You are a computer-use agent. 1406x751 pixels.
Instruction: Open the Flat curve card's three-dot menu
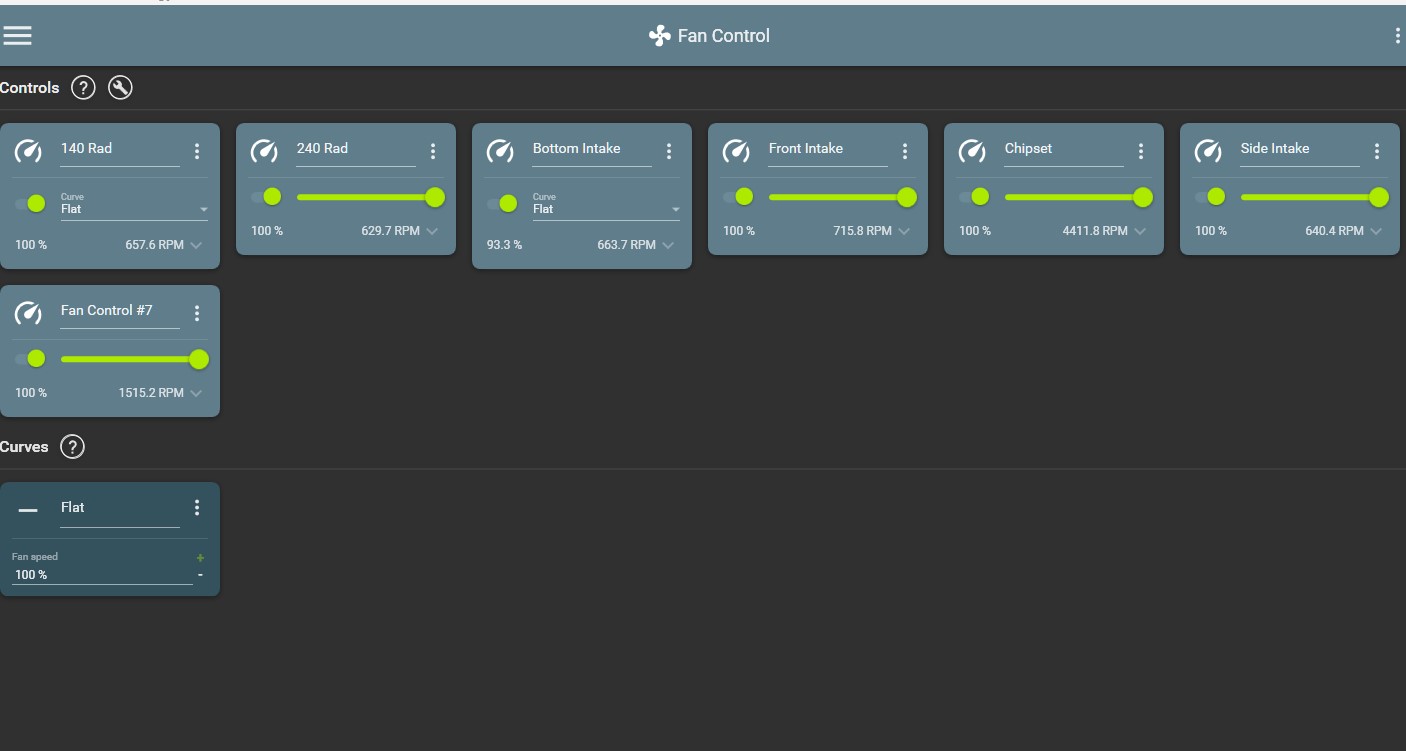[x=197, y=507]
